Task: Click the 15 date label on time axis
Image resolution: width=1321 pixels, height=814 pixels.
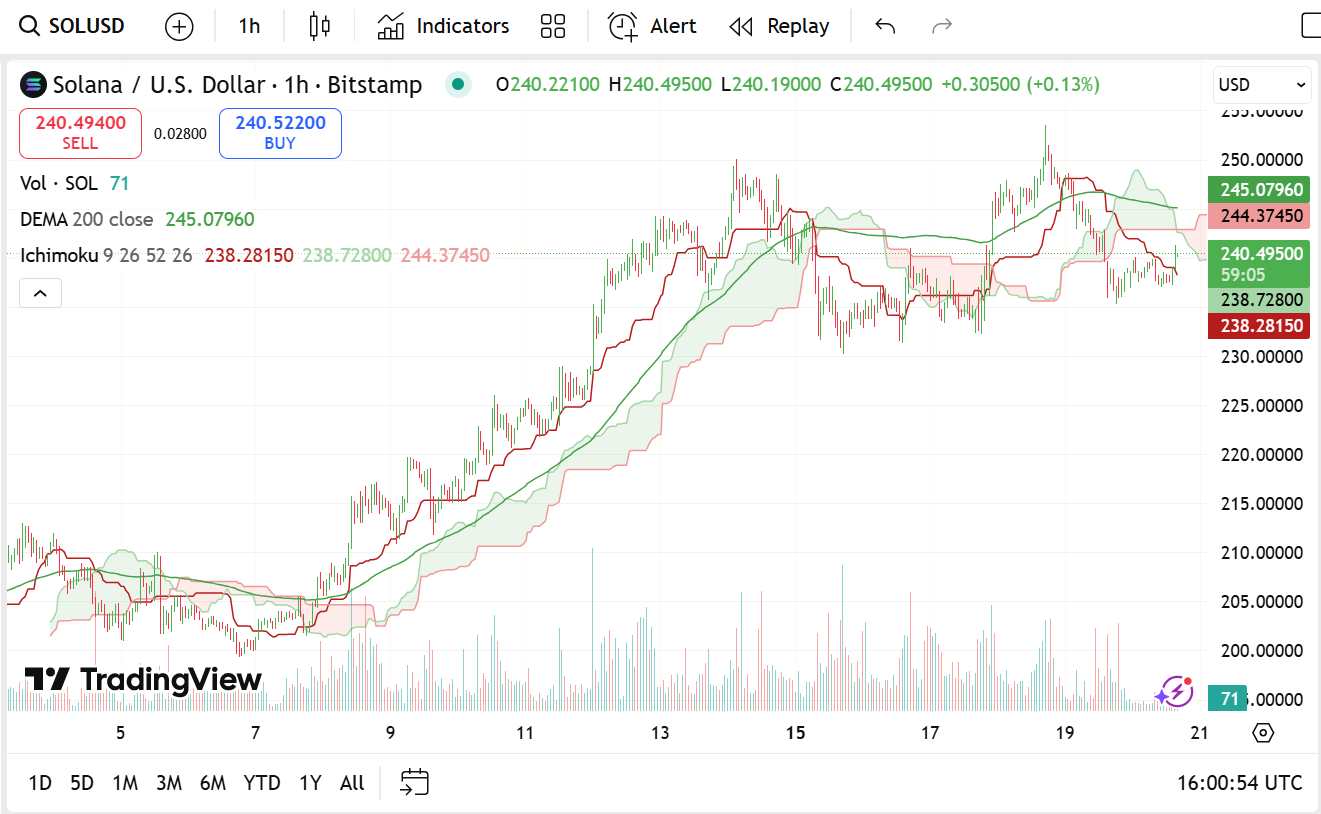Action: tap(795, 733)
